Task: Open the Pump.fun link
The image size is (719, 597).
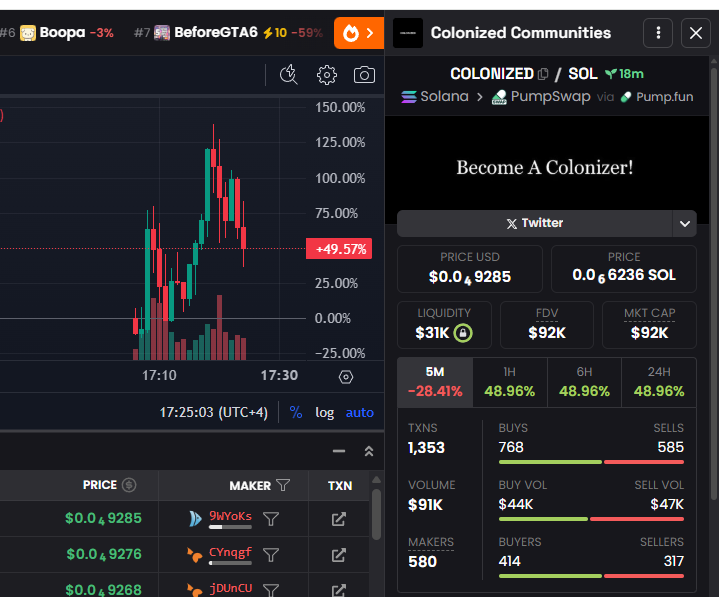Action: 657,97
